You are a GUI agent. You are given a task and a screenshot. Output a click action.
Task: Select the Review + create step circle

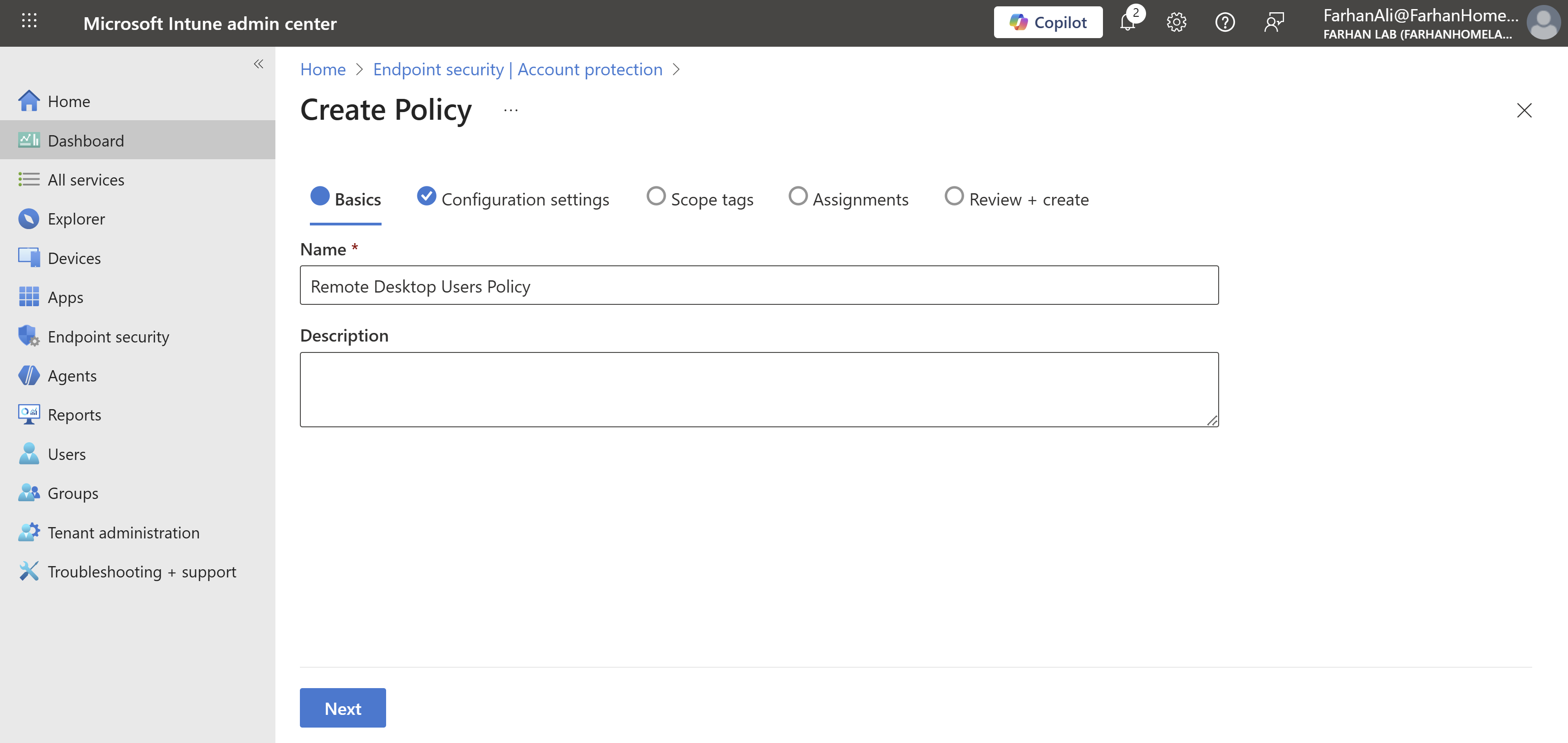pos(954,196)
